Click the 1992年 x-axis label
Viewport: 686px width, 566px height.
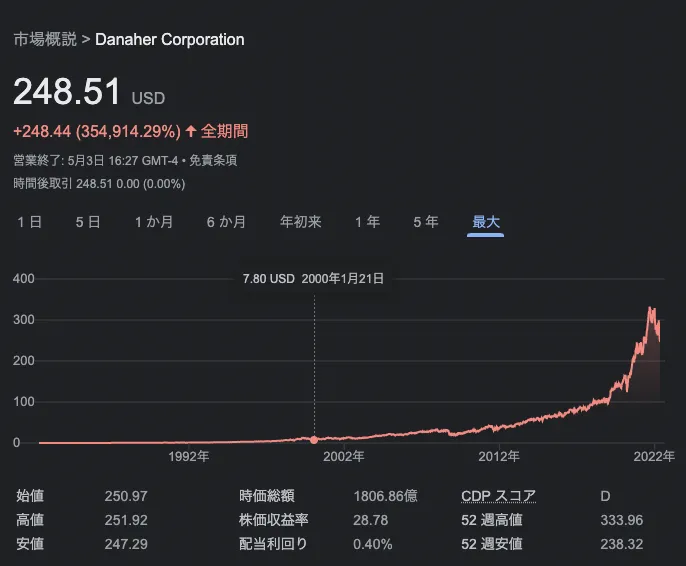[x=189, y=456]
